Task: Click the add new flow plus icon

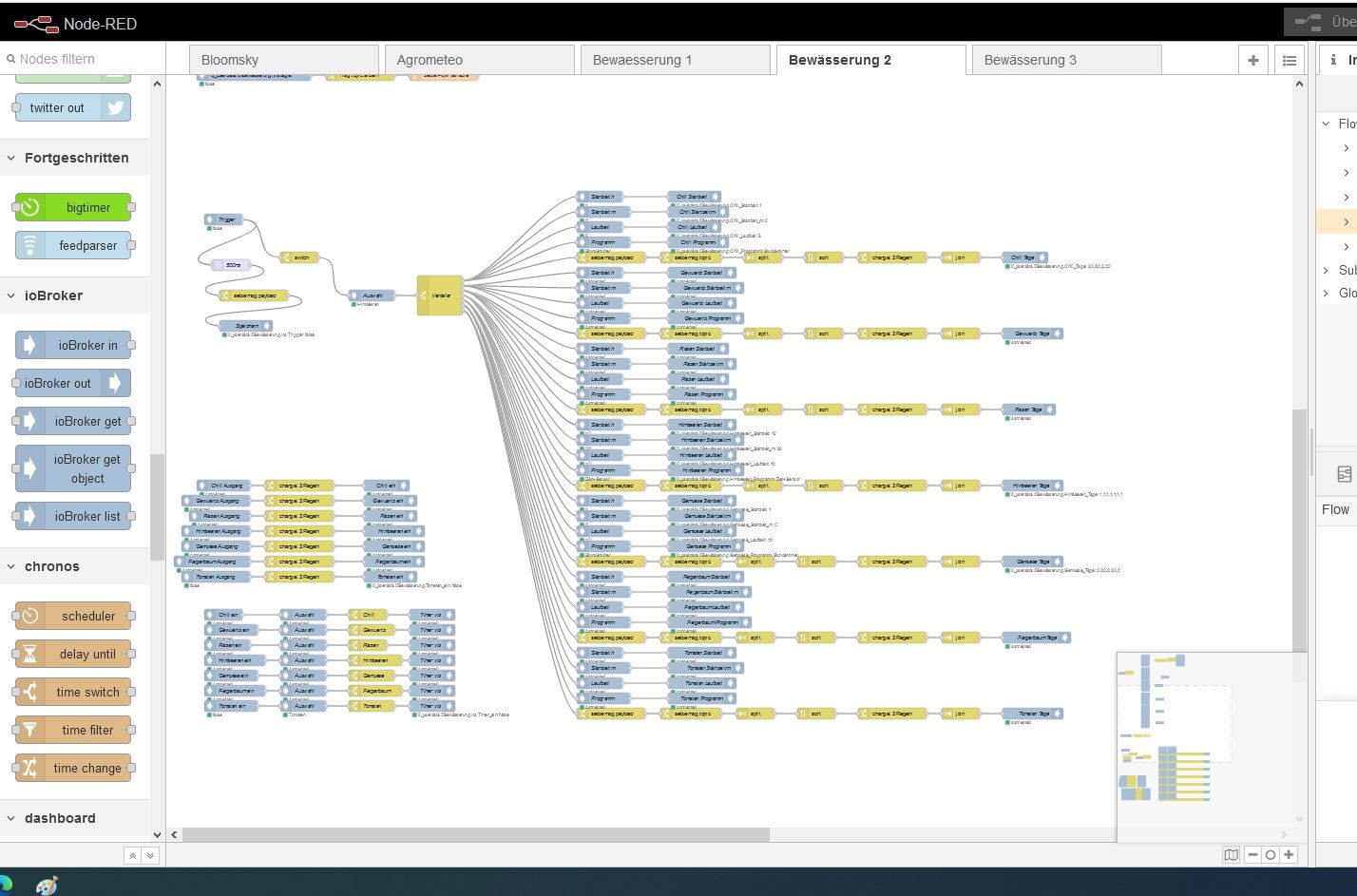Action: coord(1253,60)
